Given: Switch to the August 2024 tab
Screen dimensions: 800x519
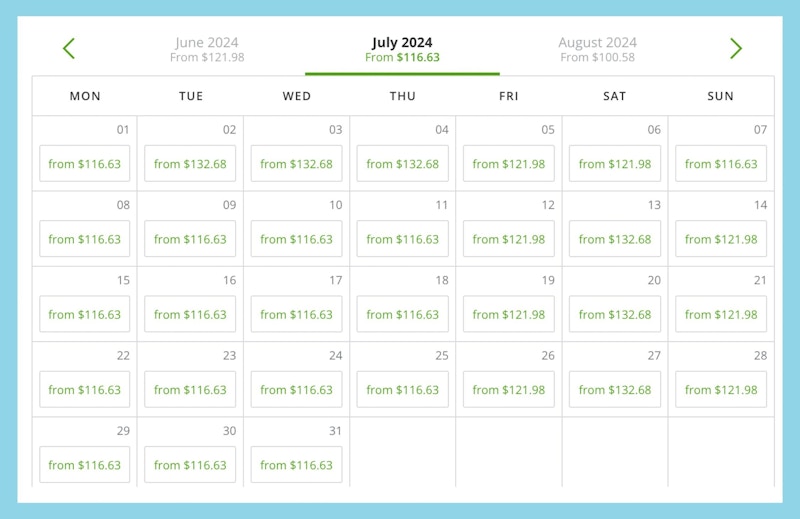Looking at the screenshot, I should pyautogui.click(x=597, y=49).
